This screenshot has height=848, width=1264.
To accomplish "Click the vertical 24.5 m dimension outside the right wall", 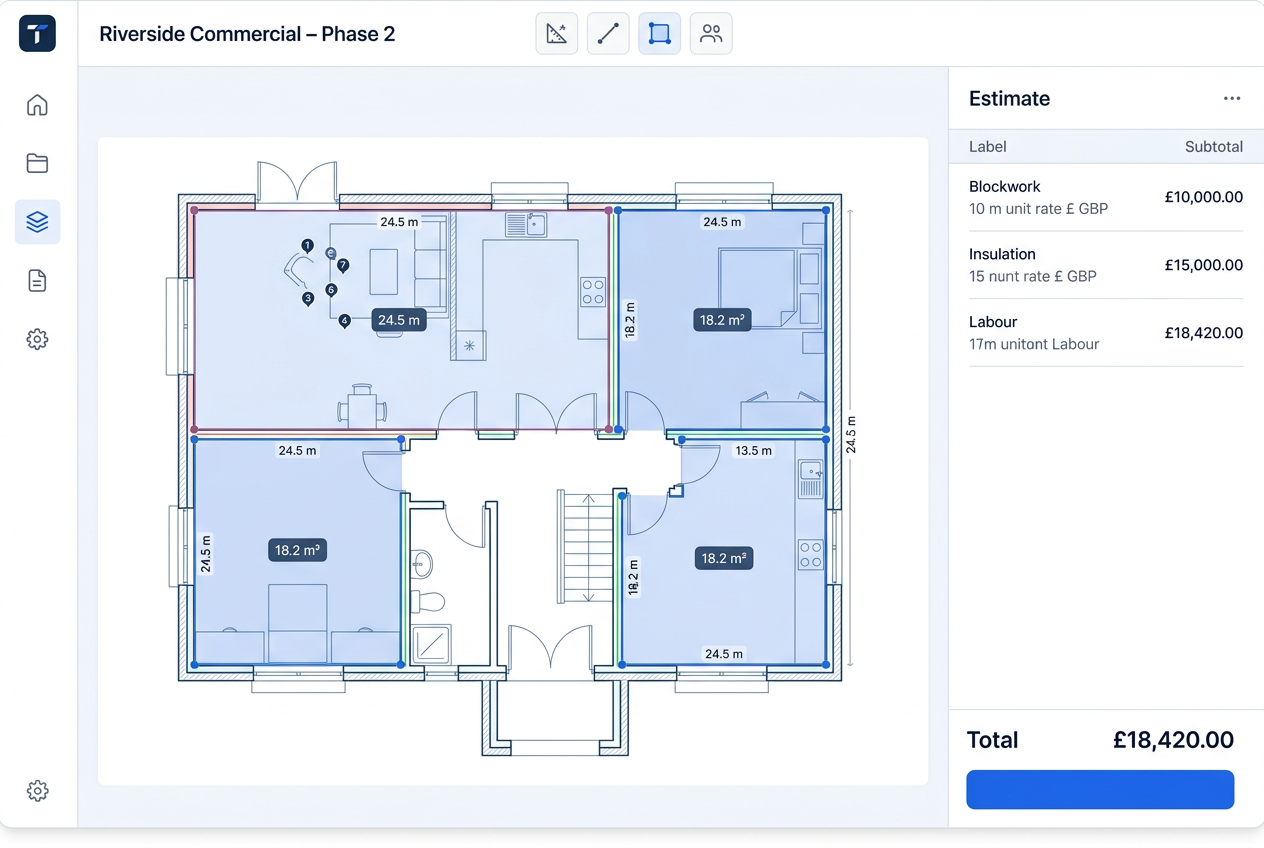I will (851, 435).
